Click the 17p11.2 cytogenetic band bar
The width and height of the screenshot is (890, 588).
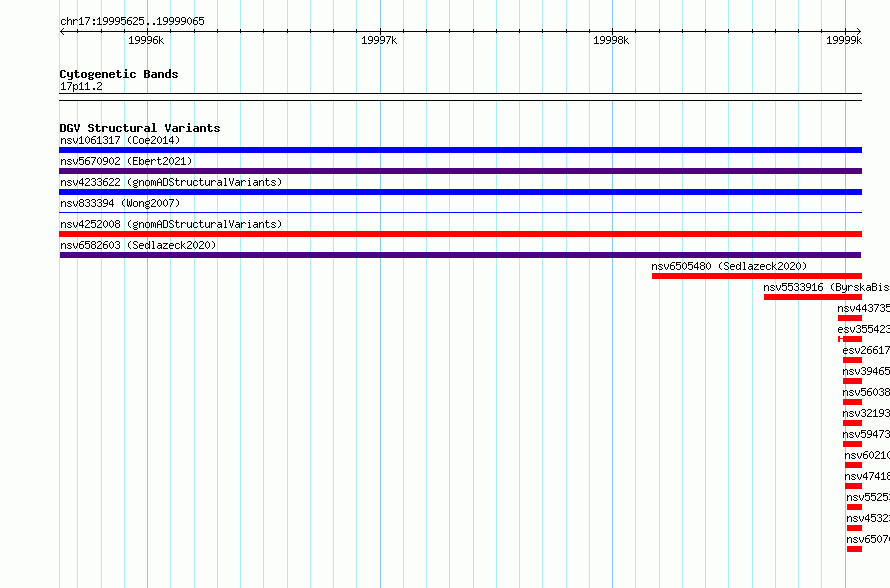(x=460, y=97)
